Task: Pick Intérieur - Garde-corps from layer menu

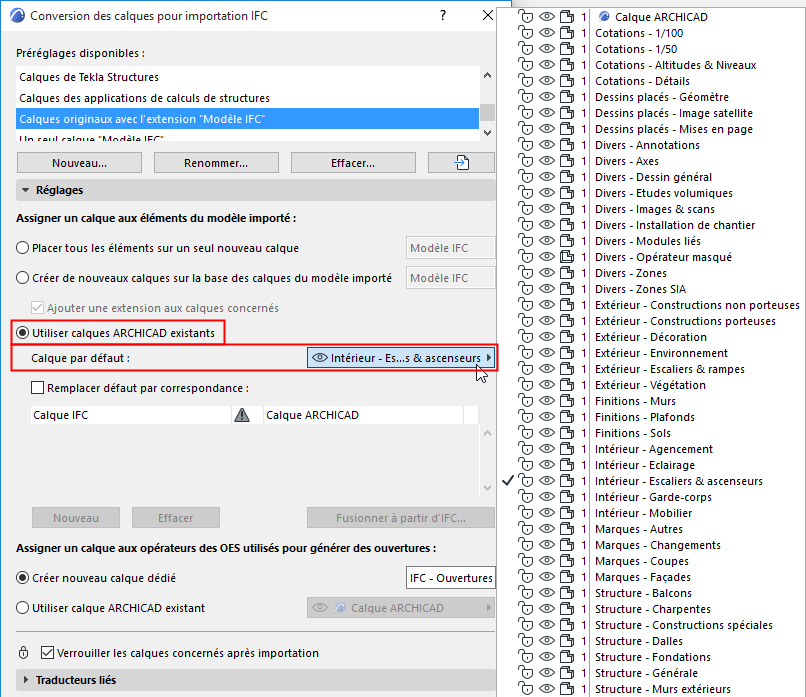Action: (x=651, y=497)
